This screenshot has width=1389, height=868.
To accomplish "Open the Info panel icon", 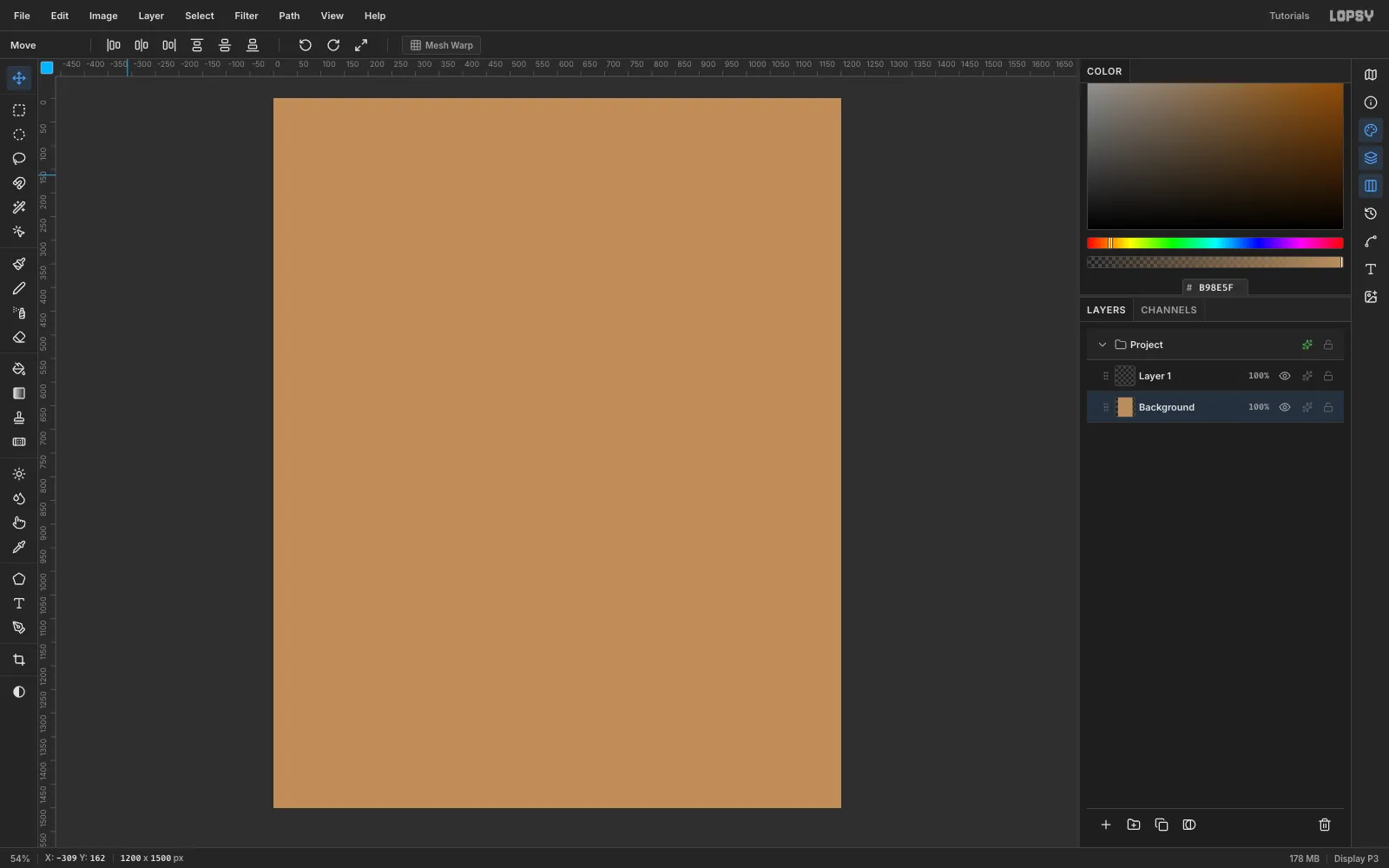I will 1371,102.
